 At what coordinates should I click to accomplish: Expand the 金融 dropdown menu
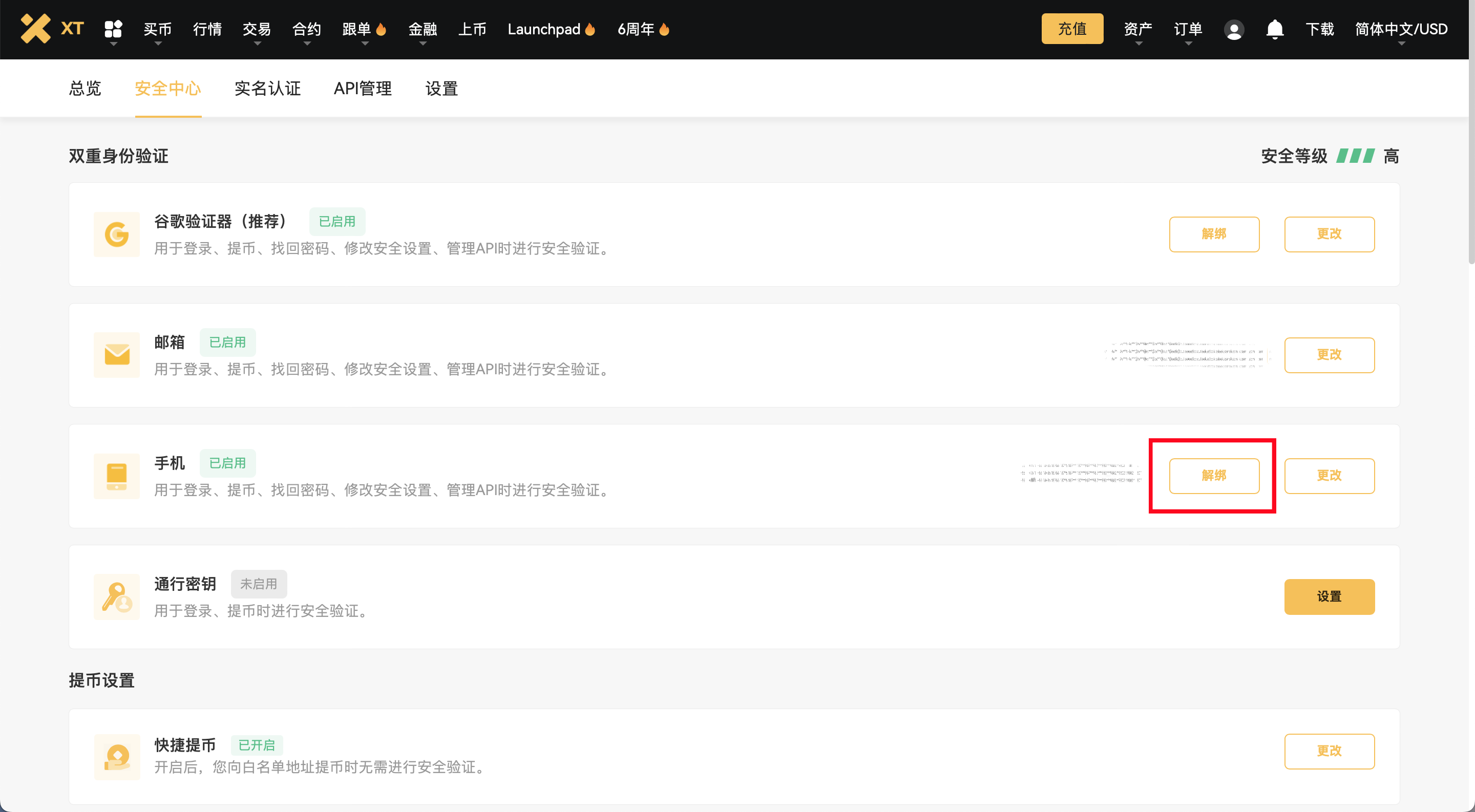tap(423, 30)
